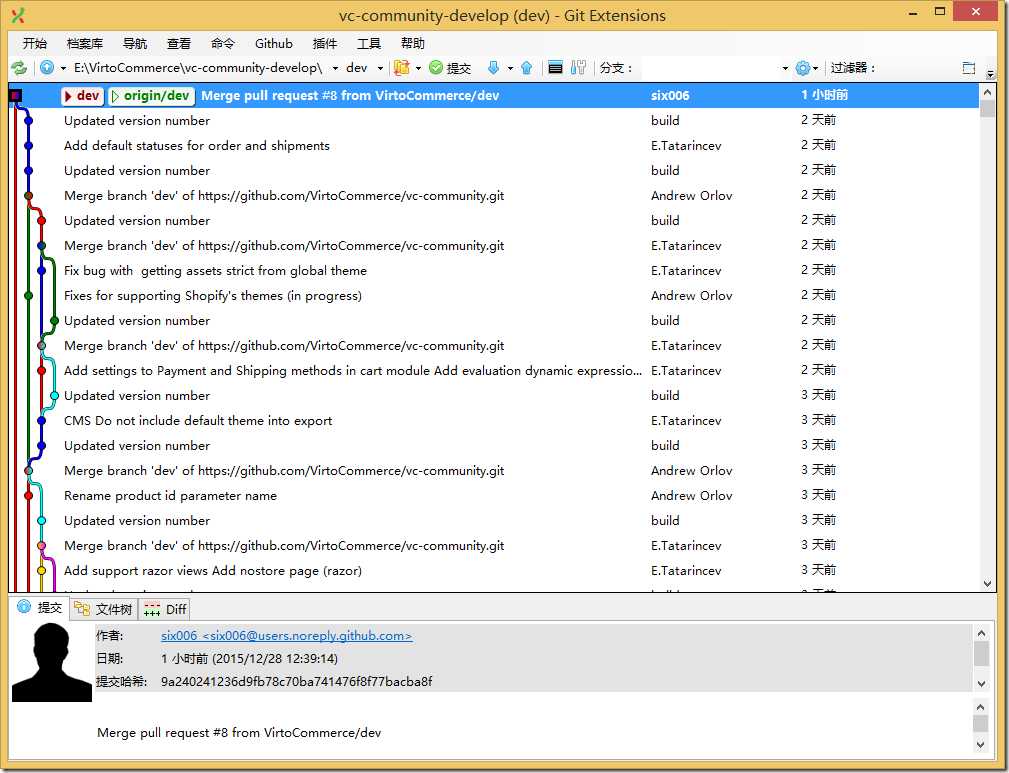Open the 导航 menu
The width and height of the screenshot is (1009, 773).
pos(134,43)
